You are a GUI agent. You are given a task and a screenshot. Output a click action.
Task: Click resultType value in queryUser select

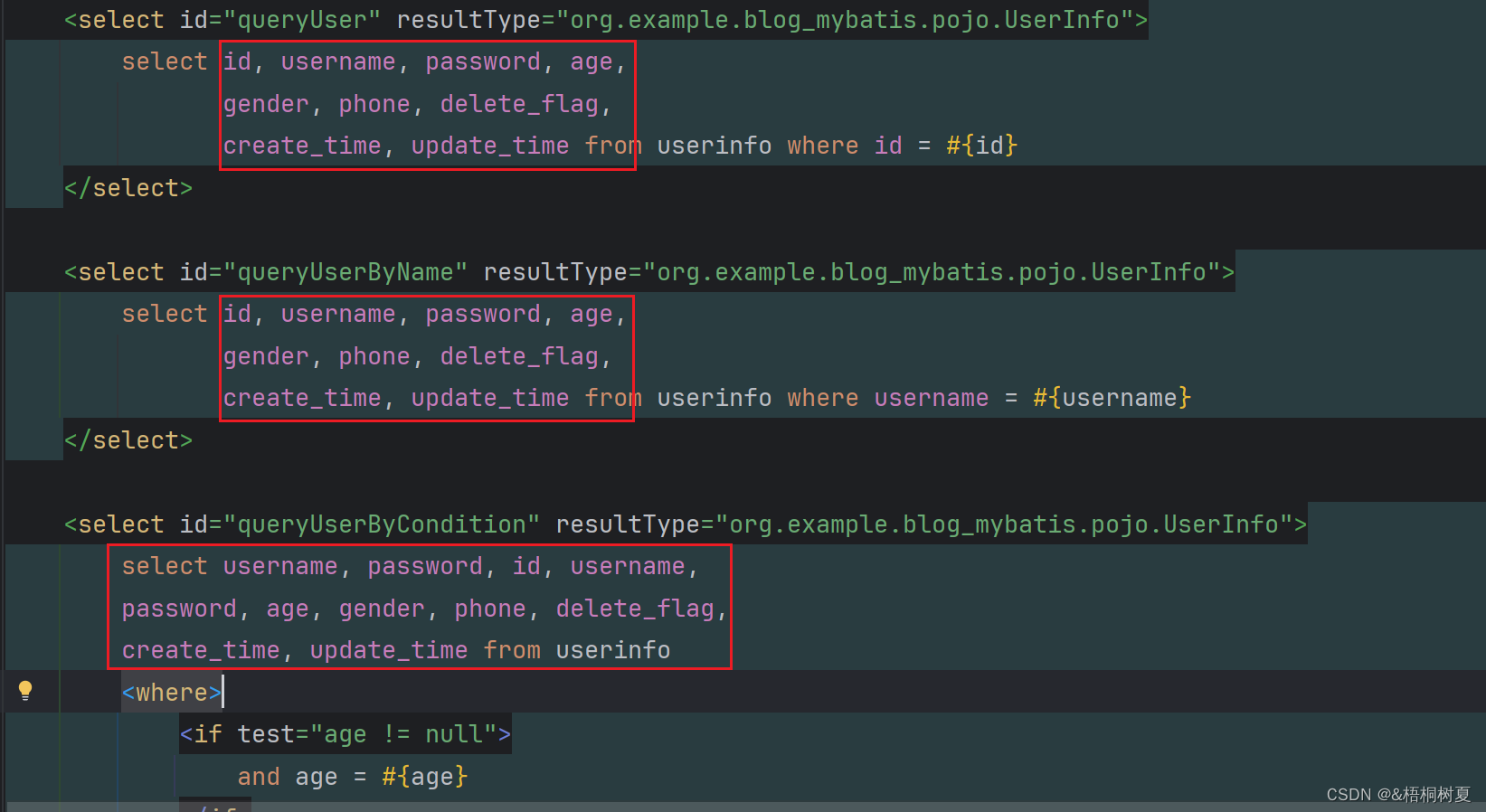(x=845, y=20)
